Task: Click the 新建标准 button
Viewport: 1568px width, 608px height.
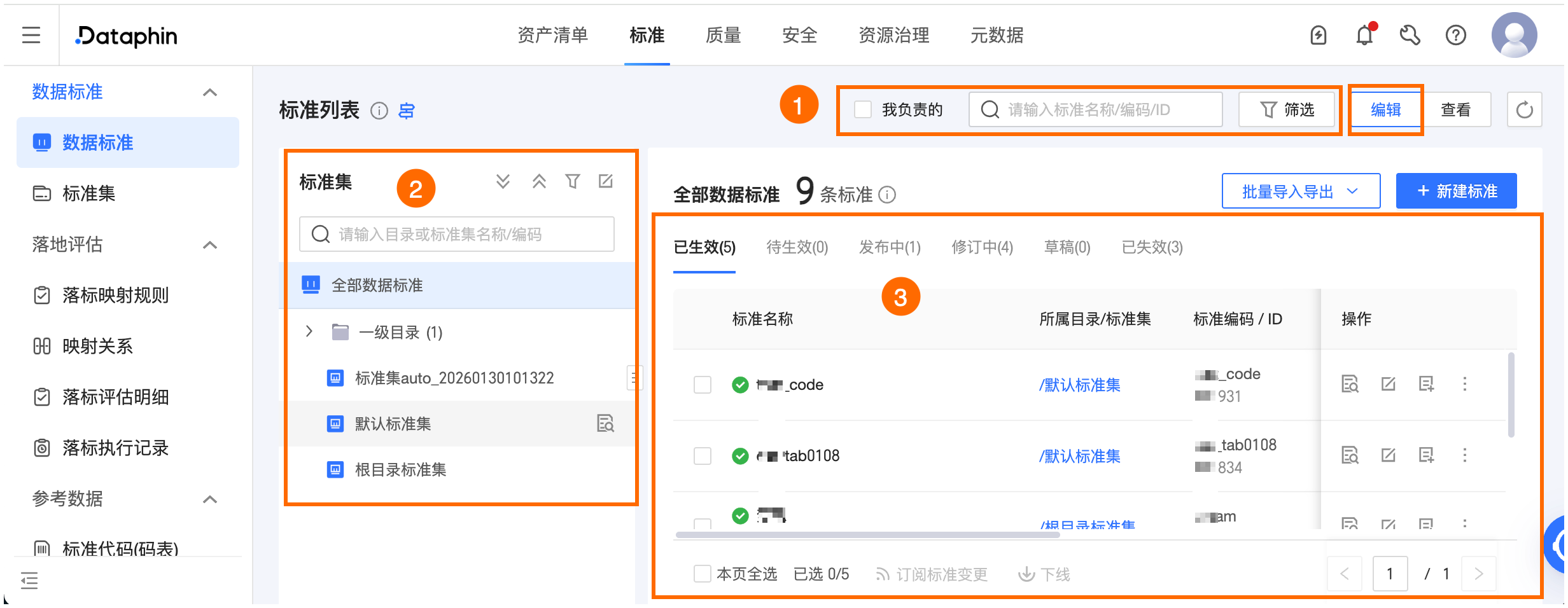Action: 1456,191
